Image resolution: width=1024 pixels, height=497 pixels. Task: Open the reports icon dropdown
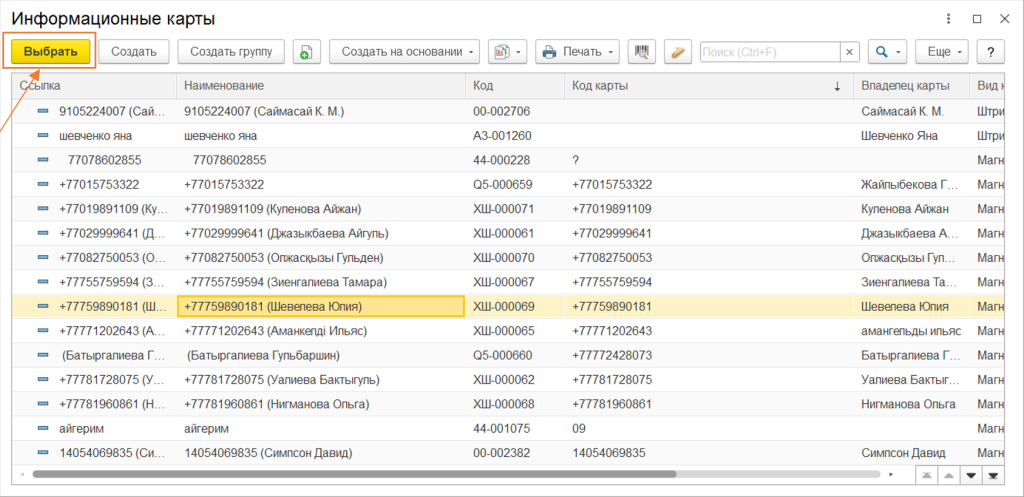tap(507, 52)
